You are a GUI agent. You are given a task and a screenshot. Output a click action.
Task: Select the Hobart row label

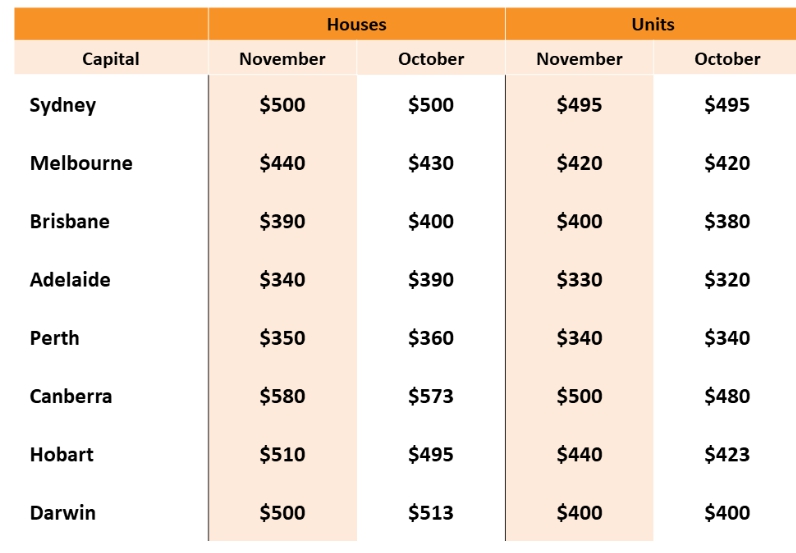coord(61,454)
